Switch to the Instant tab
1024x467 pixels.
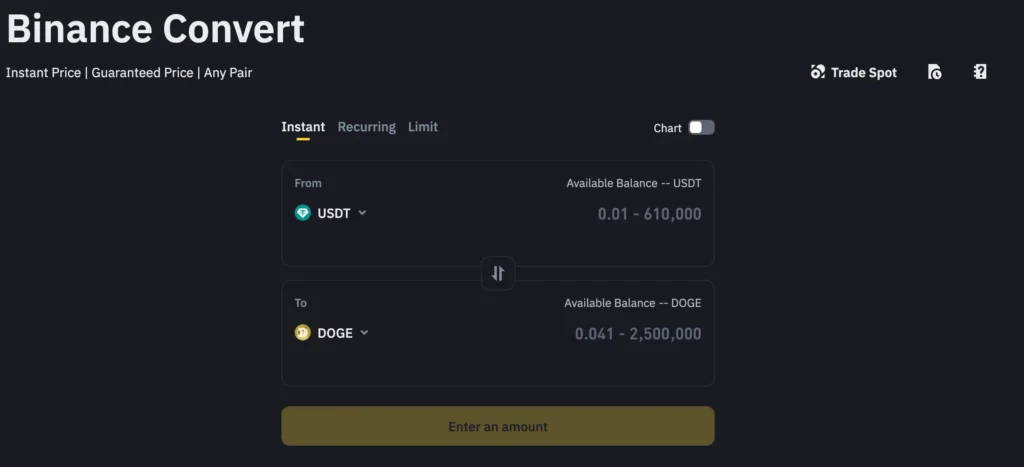point(303,127)
